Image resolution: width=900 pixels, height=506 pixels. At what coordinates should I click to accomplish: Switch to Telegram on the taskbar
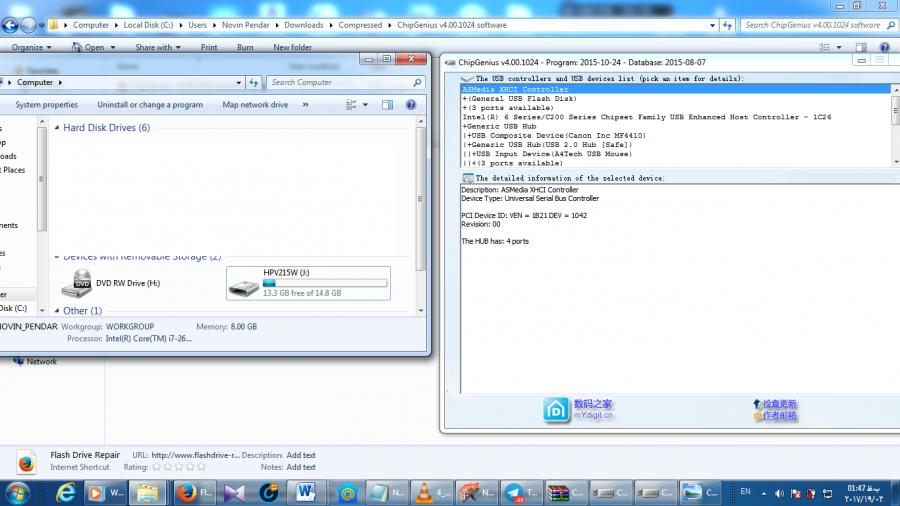click(521, 493)
